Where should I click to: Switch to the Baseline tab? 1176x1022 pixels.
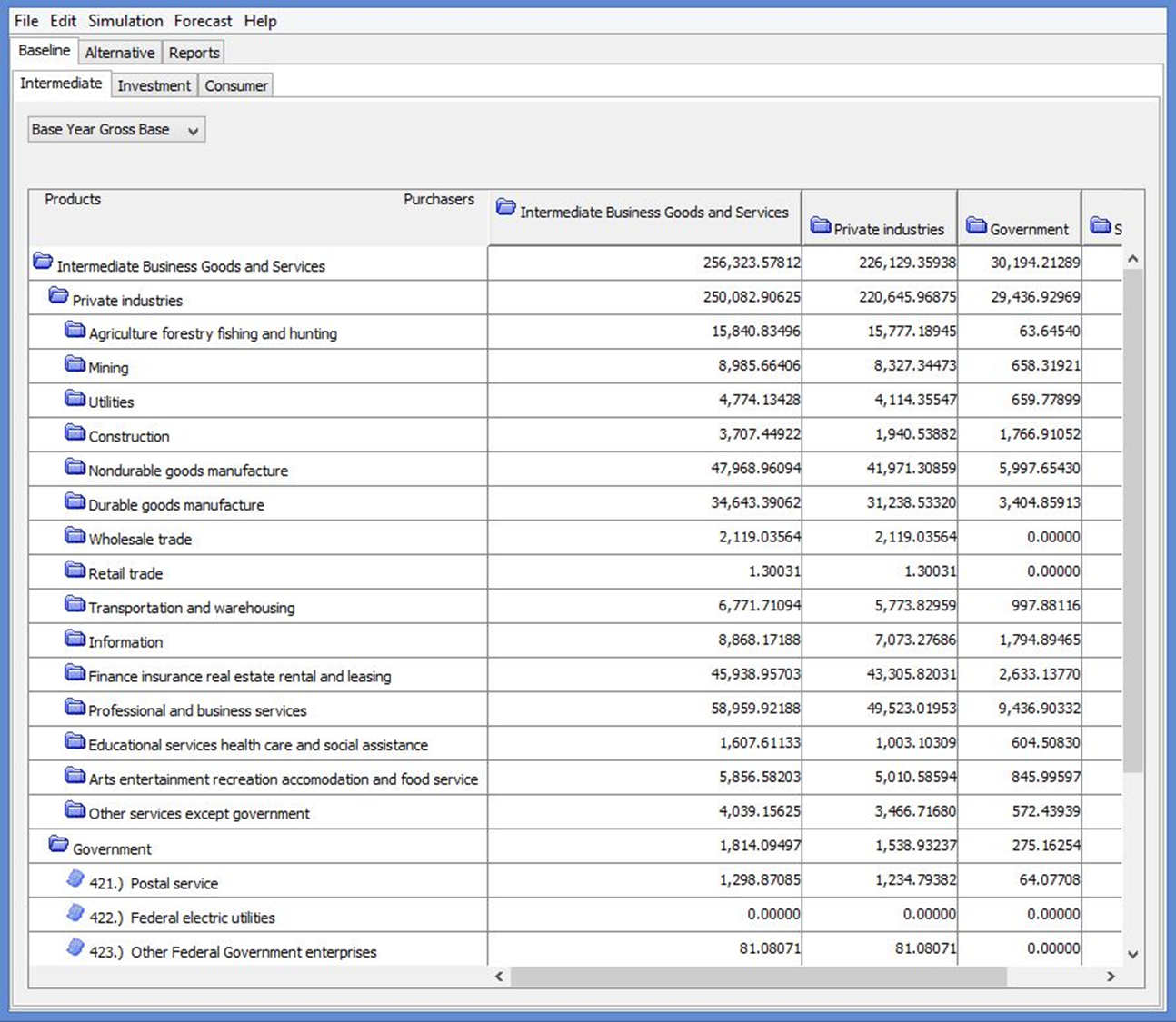[x=45, y=51]
